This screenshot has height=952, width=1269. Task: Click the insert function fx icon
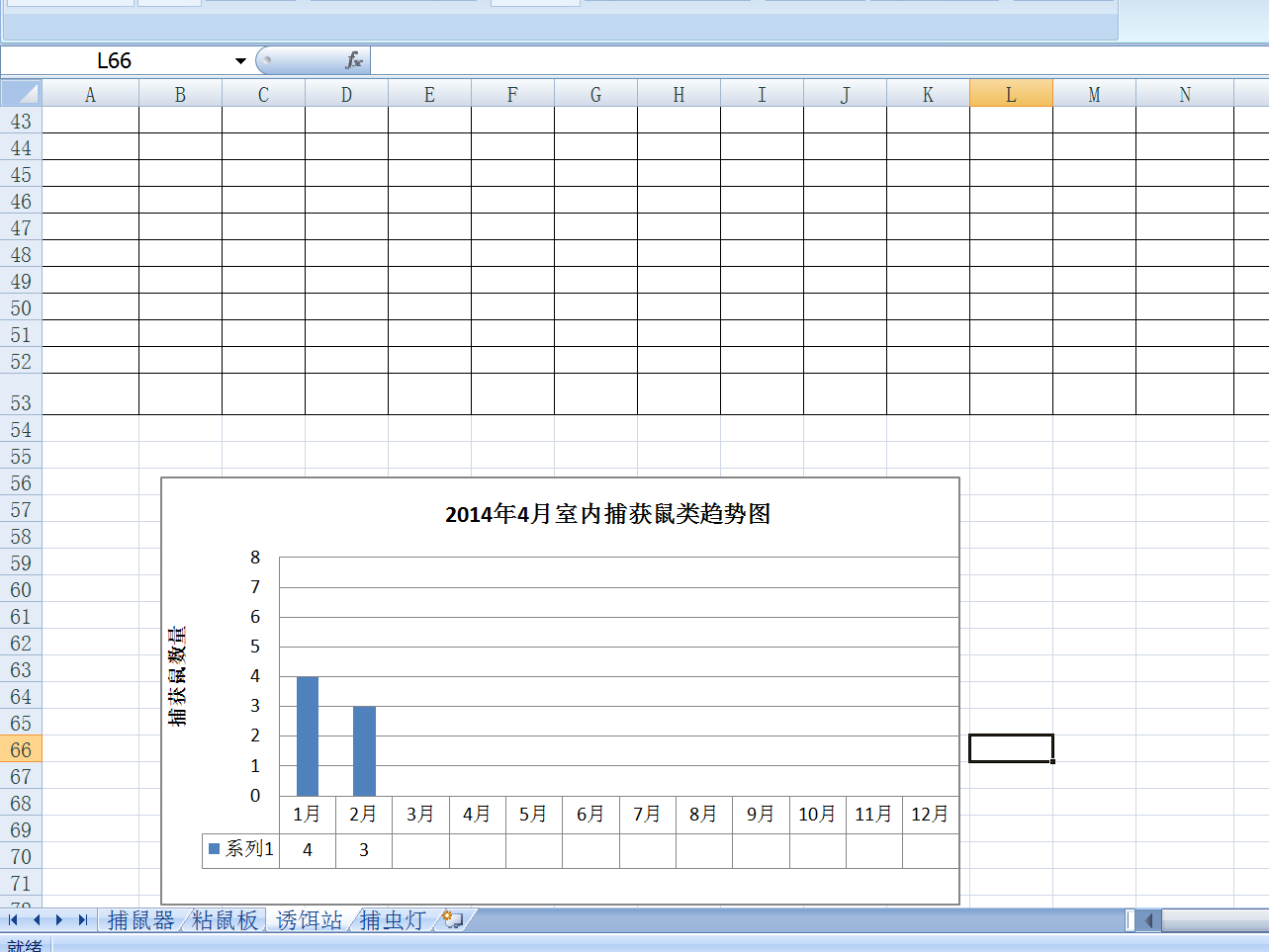coord(354,61)
